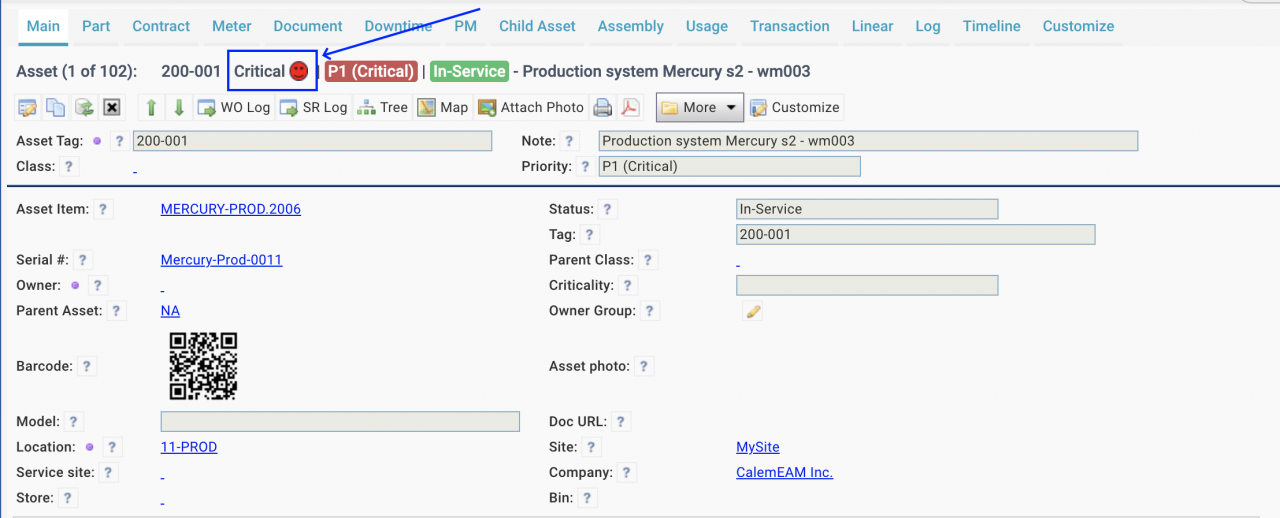Screen dimensions: 1280x518
Task: Select the Timeline tab
Action: click(991, 26)
